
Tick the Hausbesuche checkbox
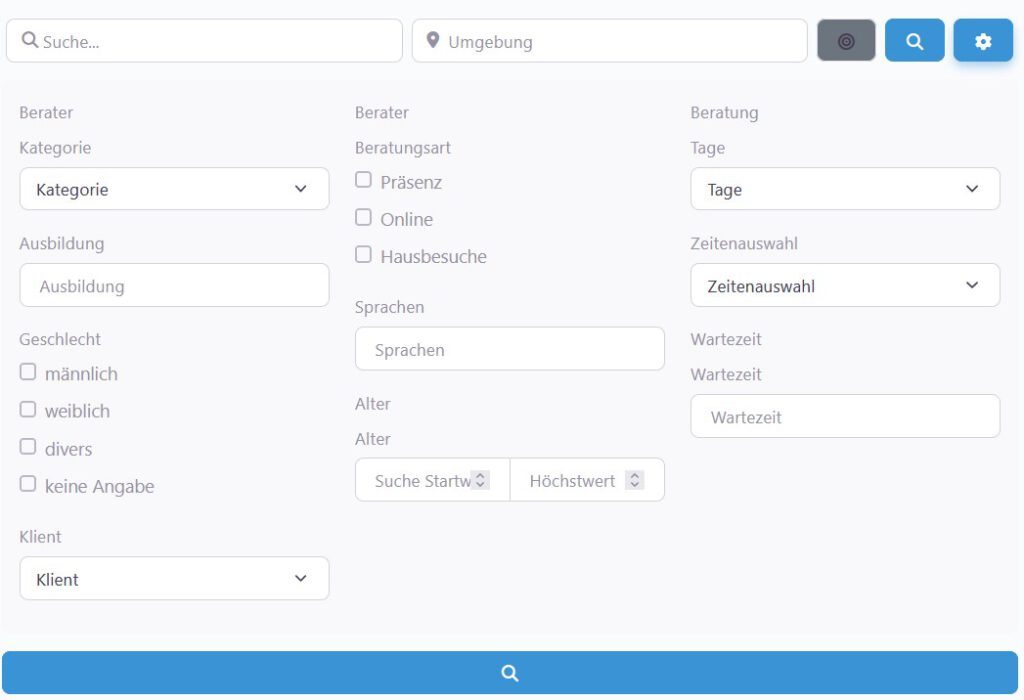(x=364, y=255)
